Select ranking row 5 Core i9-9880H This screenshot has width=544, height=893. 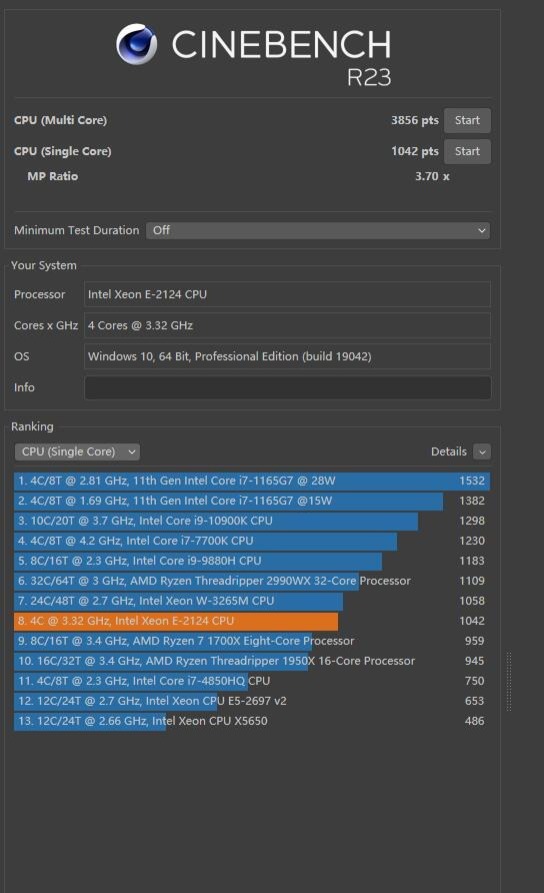coord(252,560)
